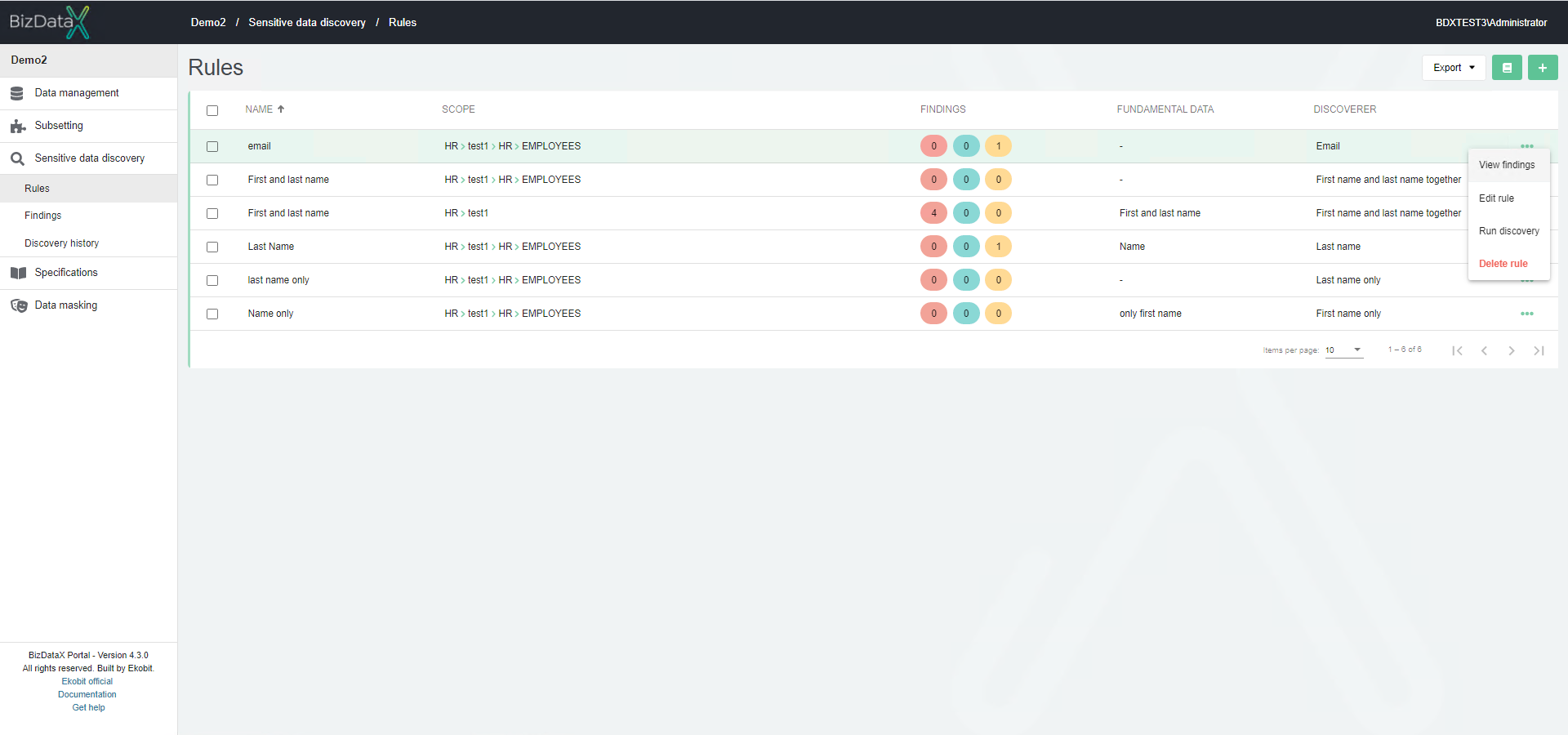Check the Name only rule checkbox
The width and height of the screenshot is (1568, 735).
pos(212,314)
